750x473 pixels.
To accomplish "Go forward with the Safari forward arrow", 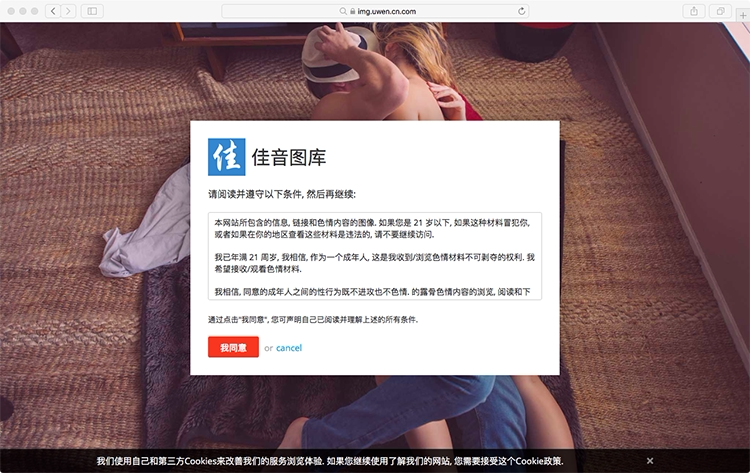I will click(68, 11).
